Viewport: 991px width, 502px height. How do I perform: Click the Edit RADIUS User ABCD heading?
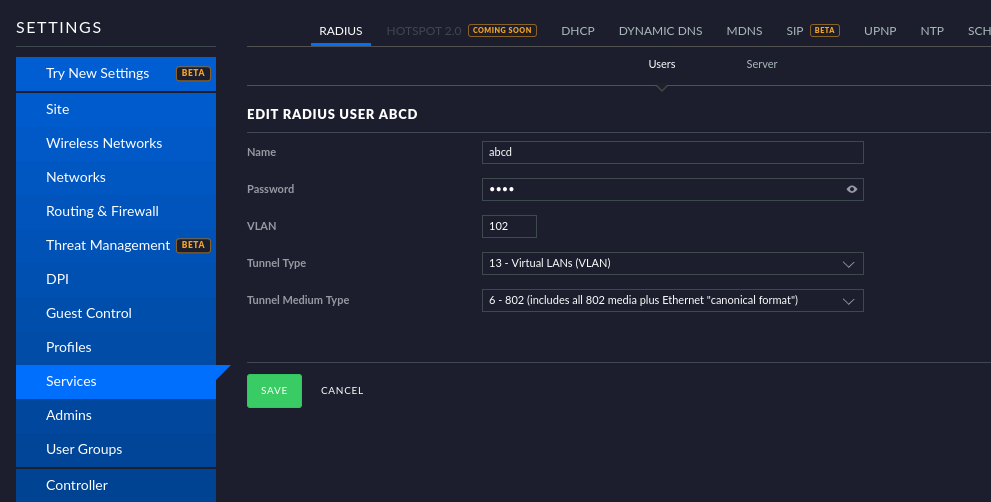coord(332,114)
